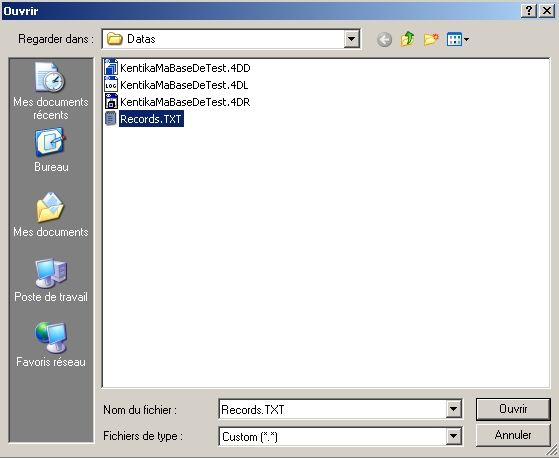The image size is (559, 458).
Task: Select KentikaMaBaseDeTest.4DL log file
Action: pos(176,85)
